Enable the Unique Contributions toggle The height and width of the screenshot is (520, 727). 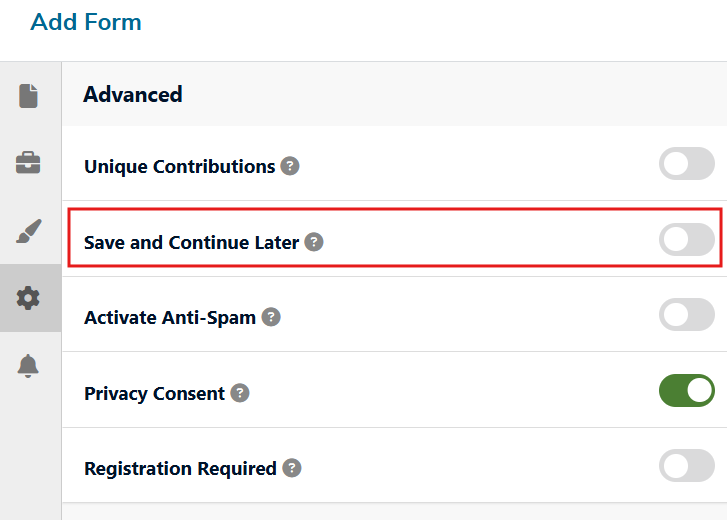pos(686,164)
